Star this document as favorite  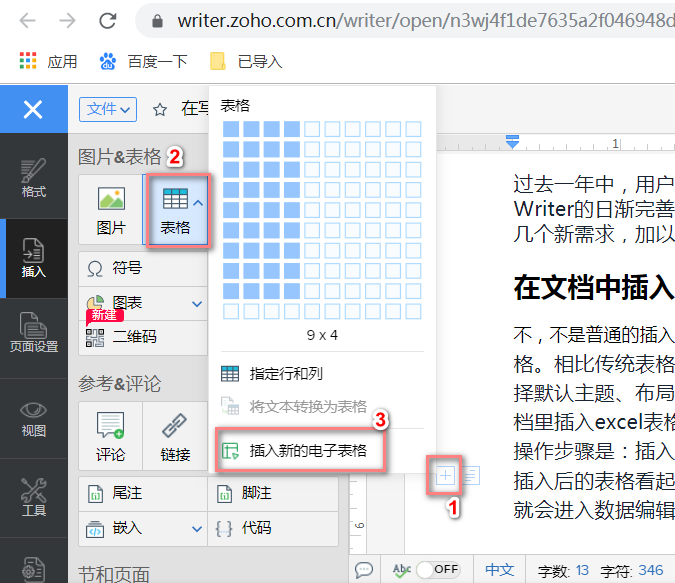click(160, 110)
